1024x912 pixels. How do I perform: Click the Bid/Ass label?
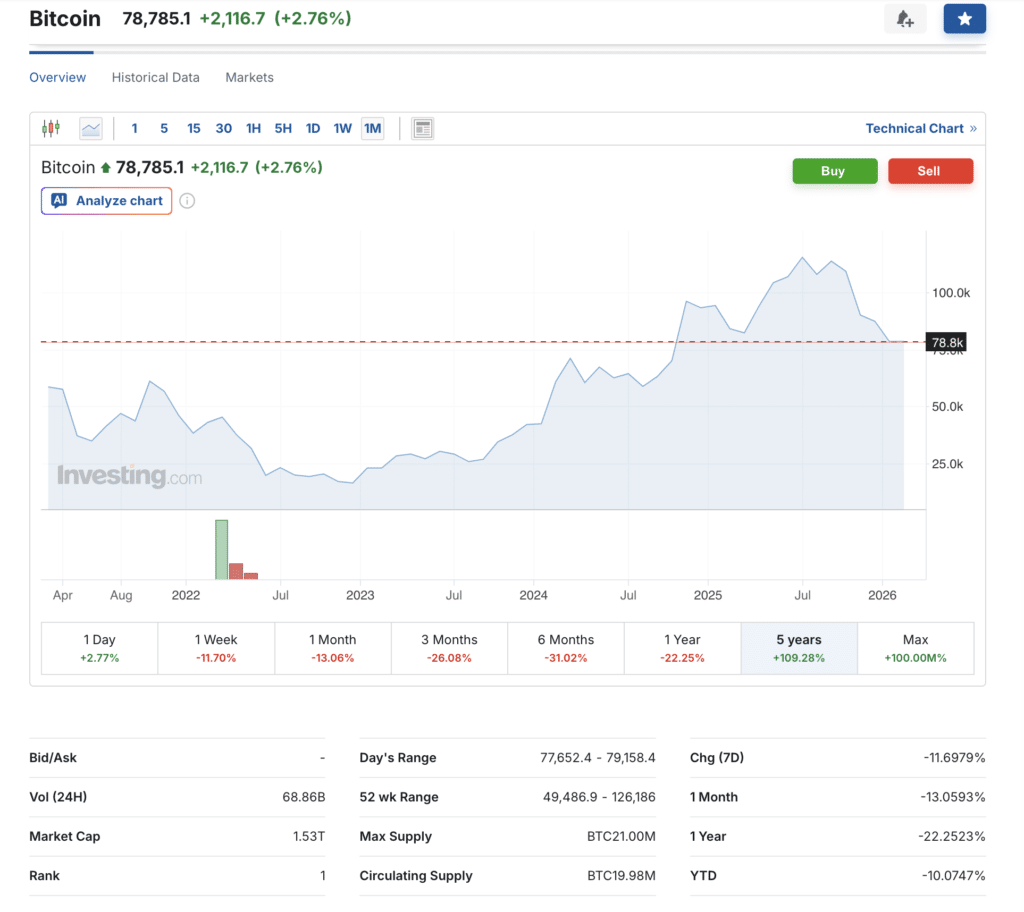point(53,758)
